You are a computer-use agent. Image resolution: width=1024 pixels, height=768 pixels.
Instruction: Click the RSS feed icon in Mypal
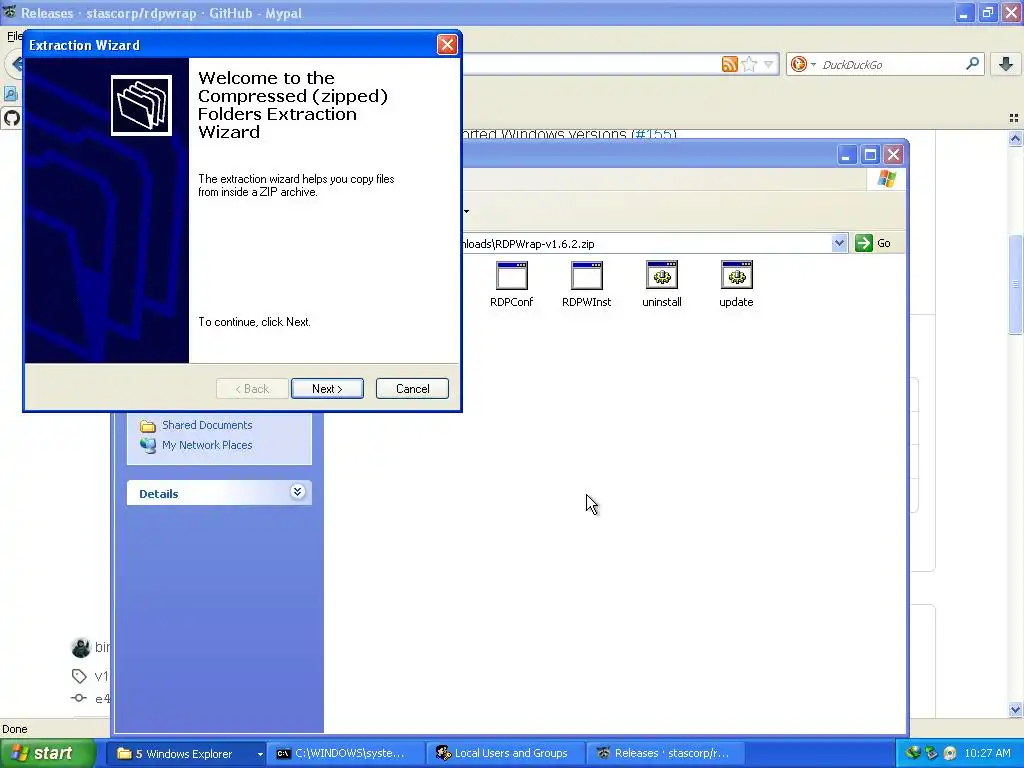tap(729, 64)
